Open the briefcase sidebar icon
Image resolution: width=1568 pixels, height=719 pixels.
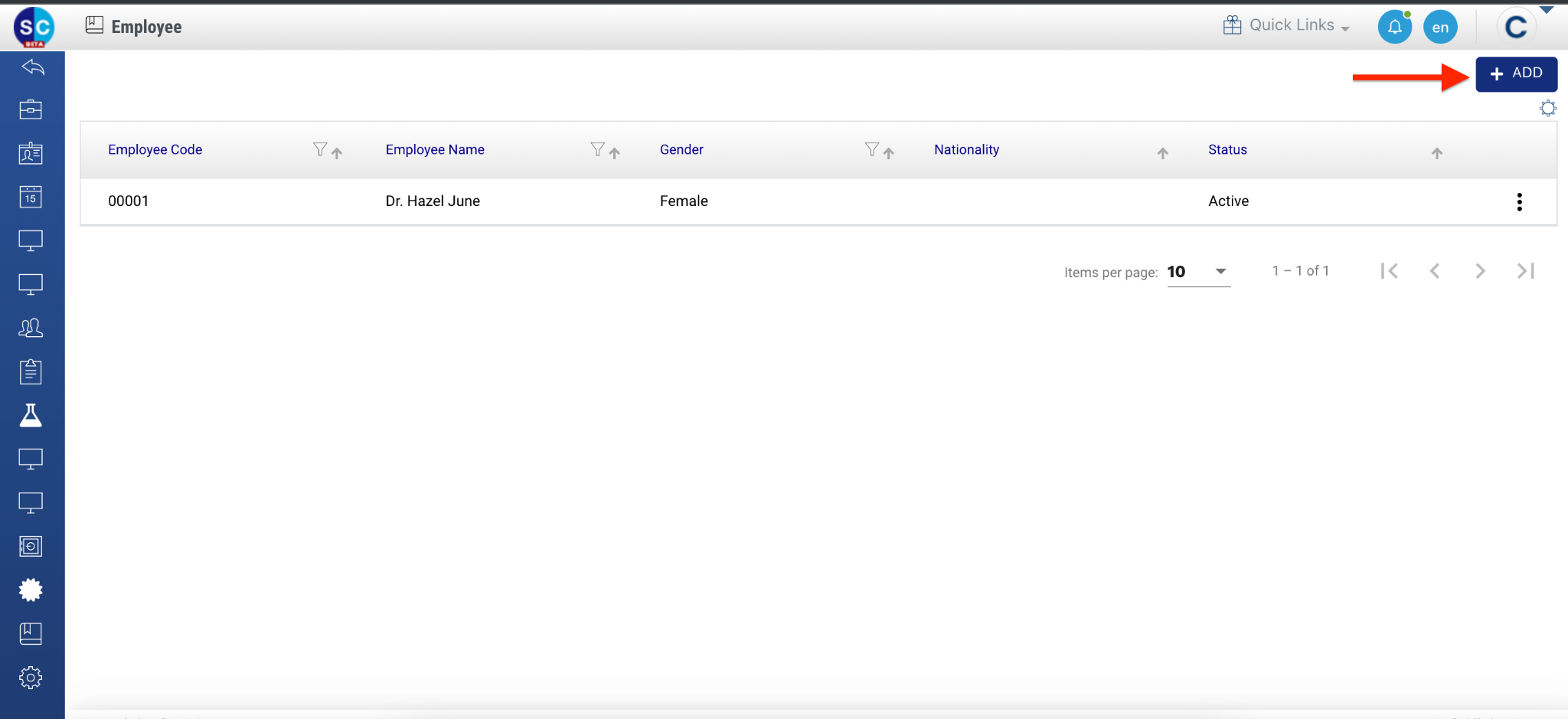[31, 109]
